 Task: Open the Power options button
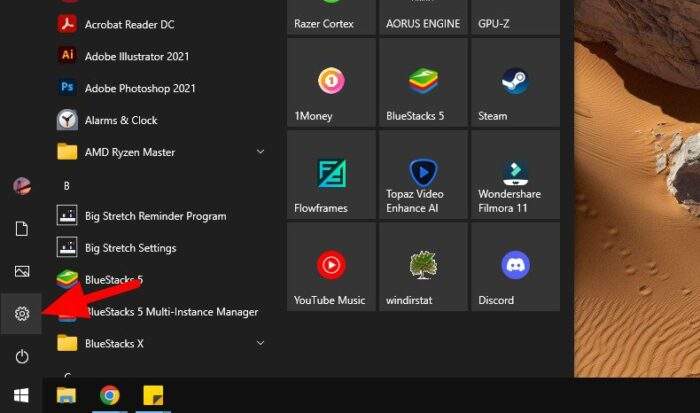[21, 356]
